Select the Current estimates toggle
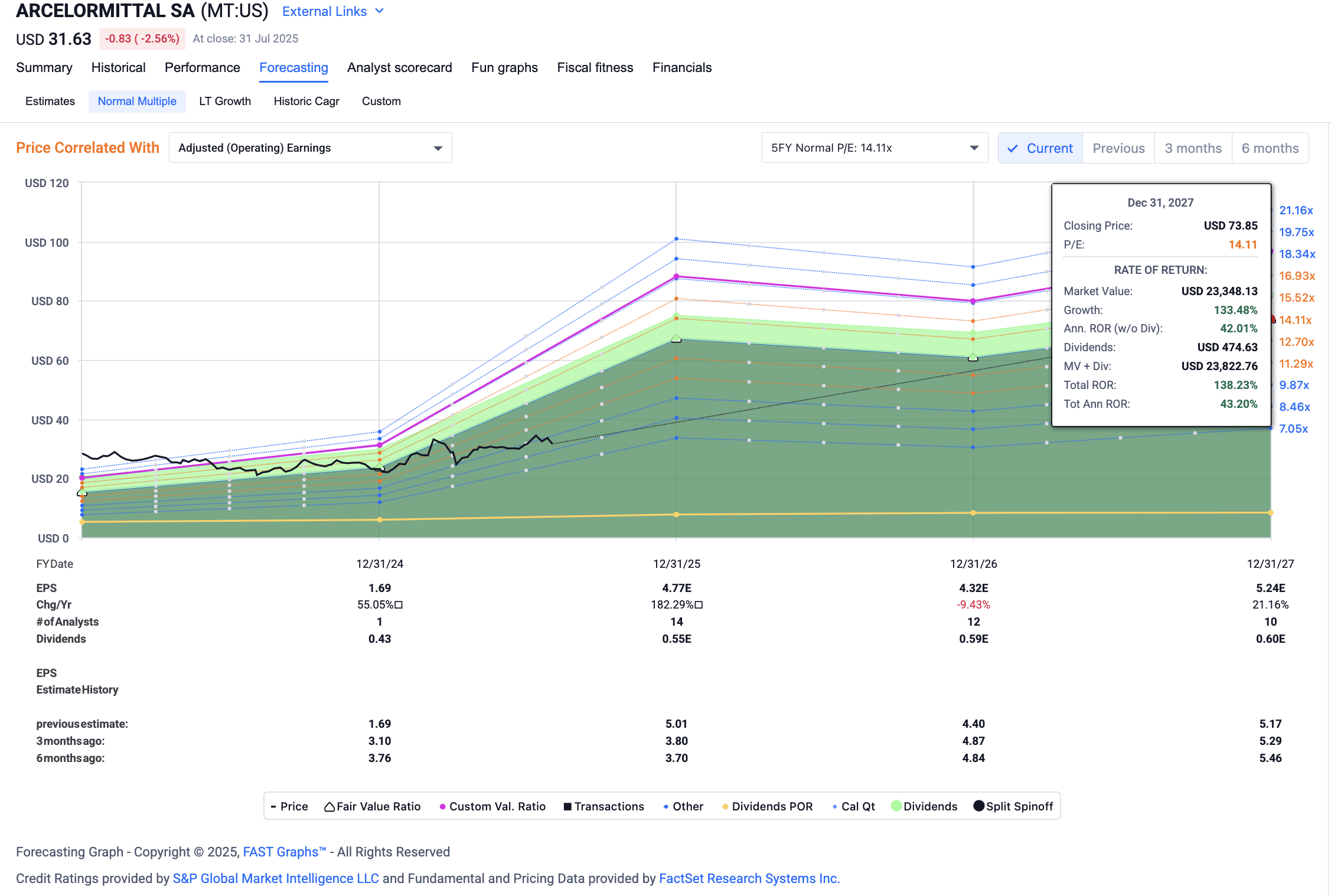Image resolution: width=1331 pixels, height=896 pixels. coord(1040,148)
